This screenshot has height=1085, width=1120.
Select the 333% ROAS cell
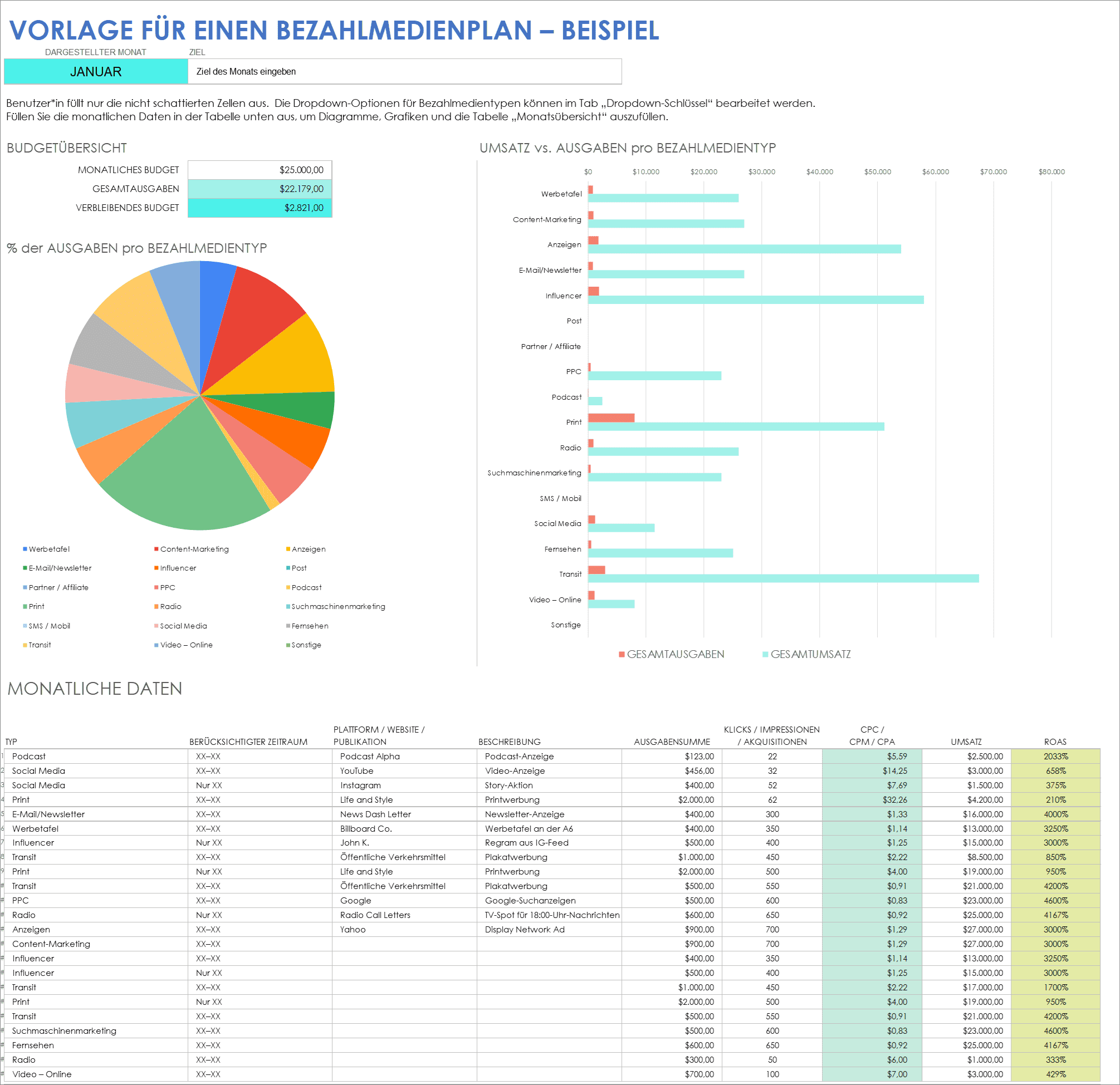(1055, 1060)
